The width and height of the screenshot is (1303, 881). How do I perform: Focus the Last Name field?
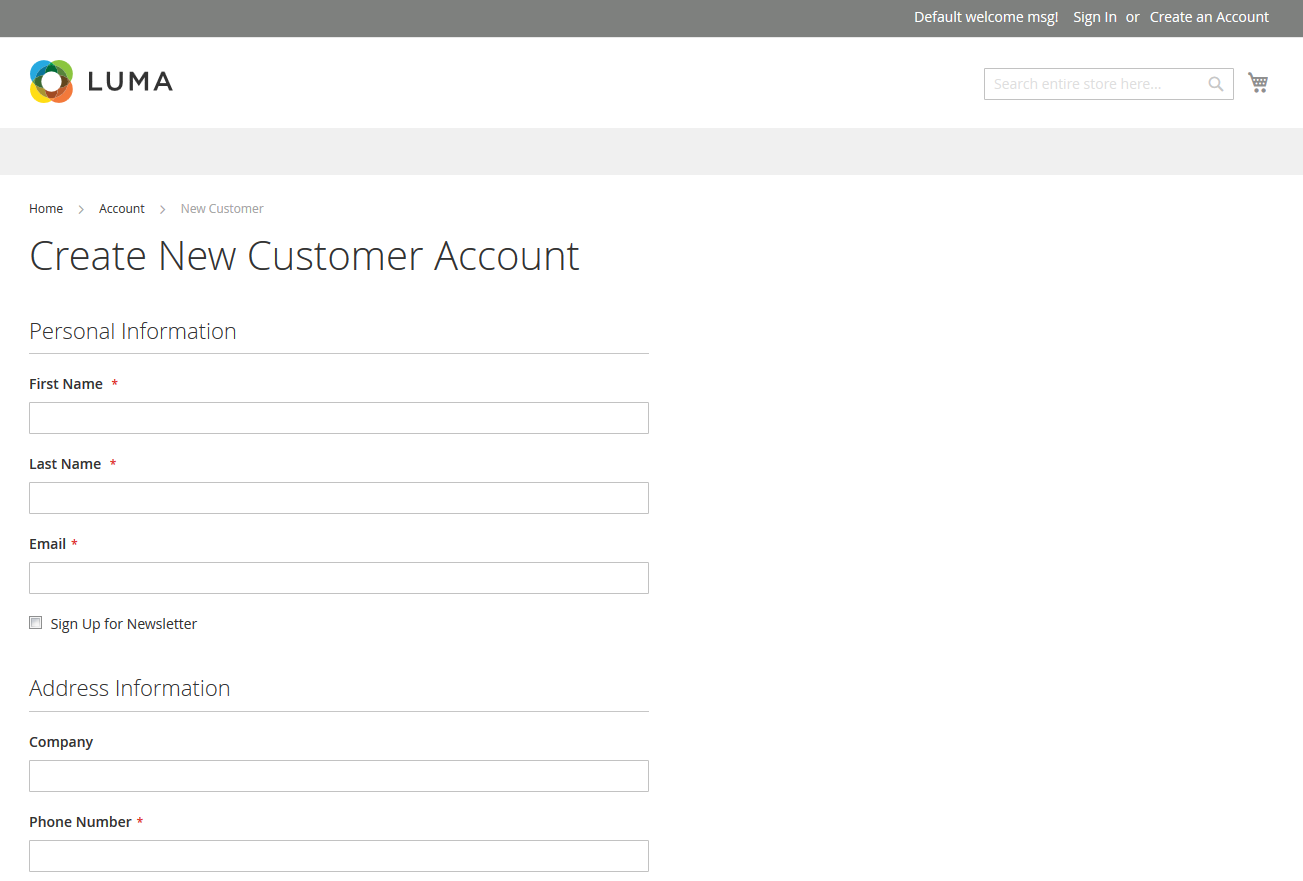(x=339, y=498)
